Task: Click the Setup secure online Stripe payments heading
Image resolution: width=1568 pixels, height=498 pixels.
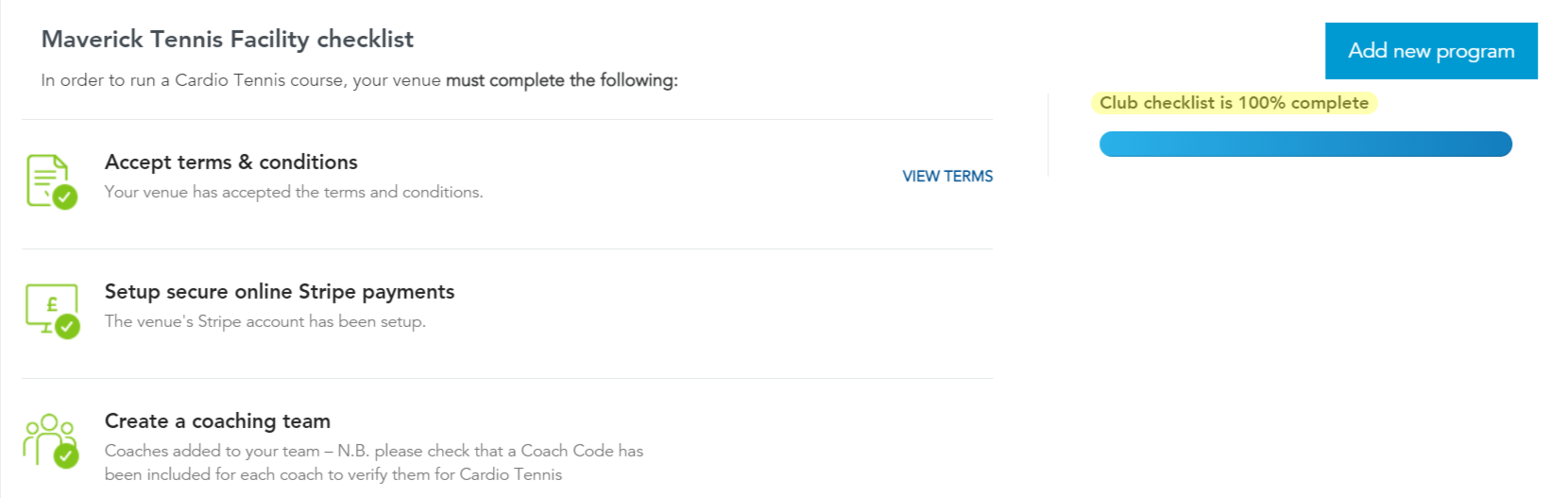Action: coord(280,291)
